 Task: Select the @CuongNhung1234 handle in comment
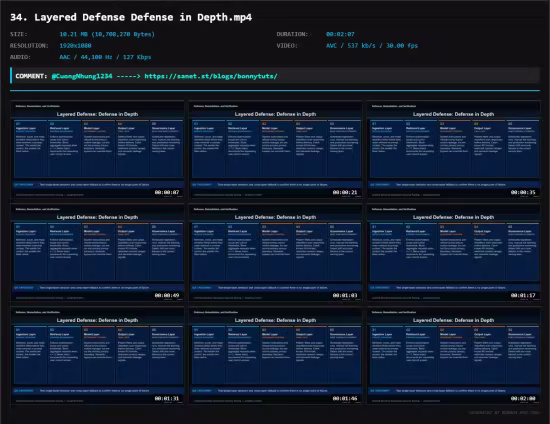(x=82, y=76)
